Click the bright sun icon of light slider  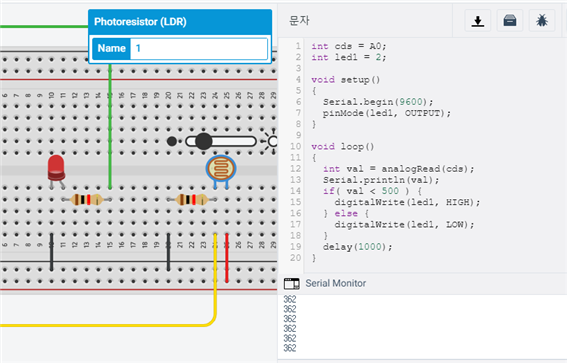[272, 141]
